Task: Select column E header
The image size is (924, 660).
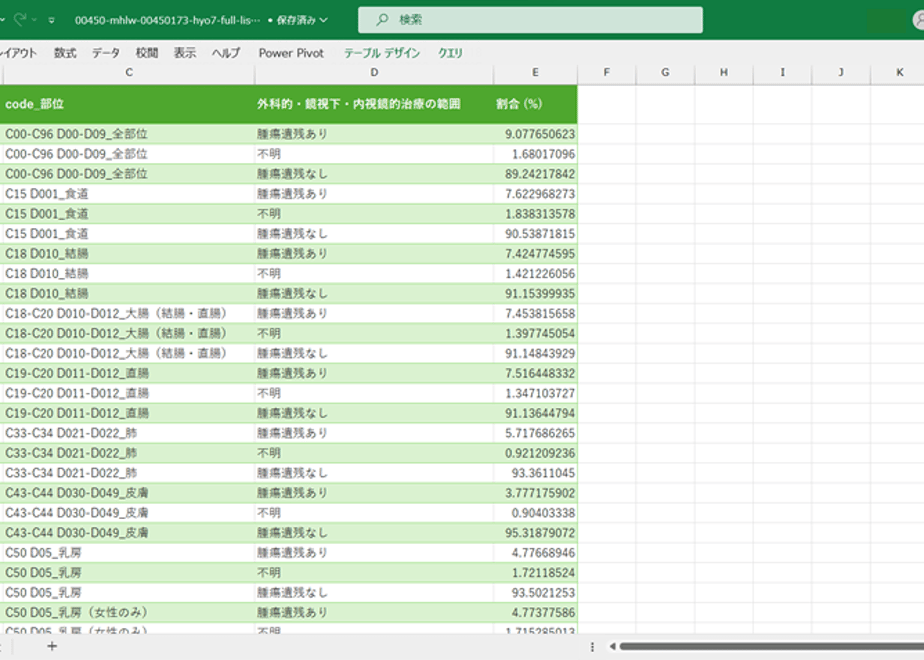Action: pos(535,72)
